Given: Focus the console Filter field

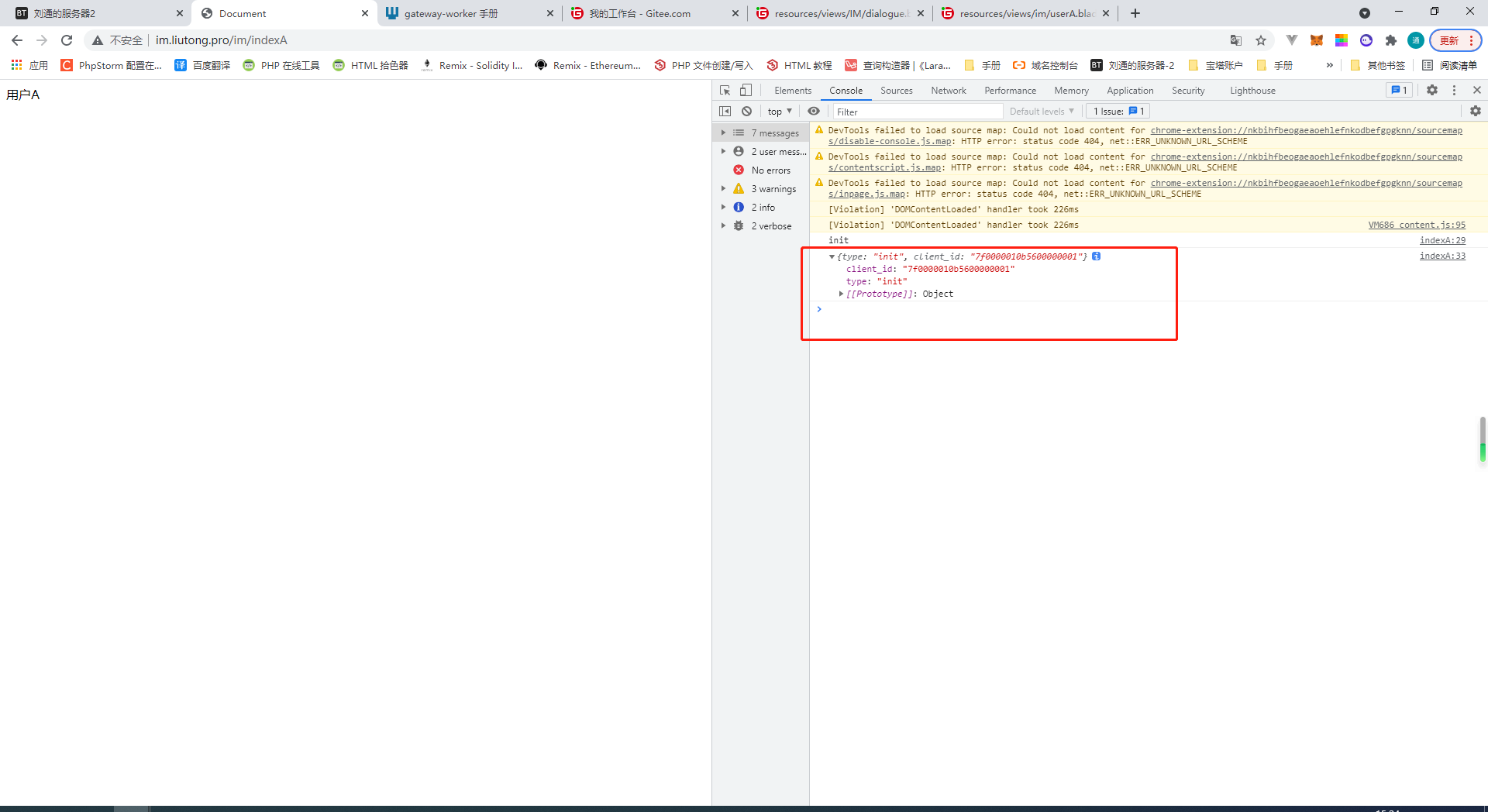Looking at the screenshot, I should click(x=918, y=112).
